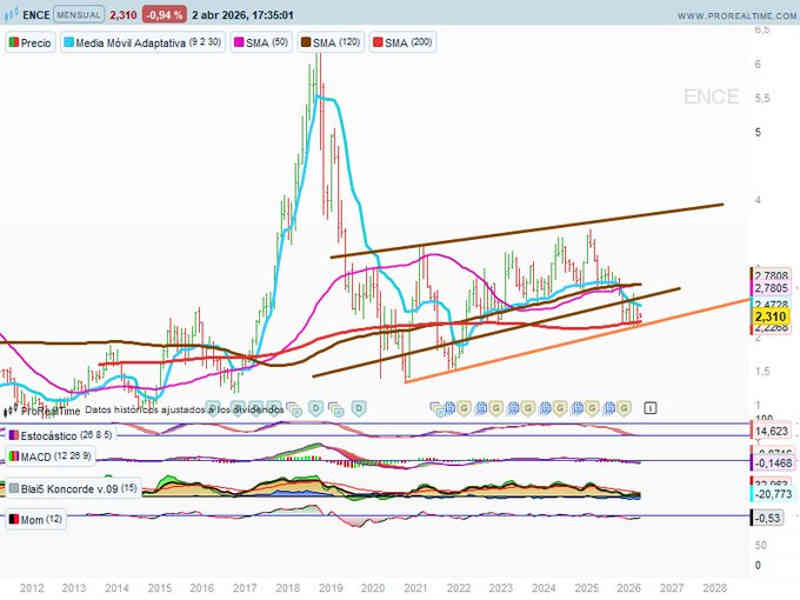Click the Precio indicator color icon
Viewport: 800px width, 600px height.
(x=15, y=44)
